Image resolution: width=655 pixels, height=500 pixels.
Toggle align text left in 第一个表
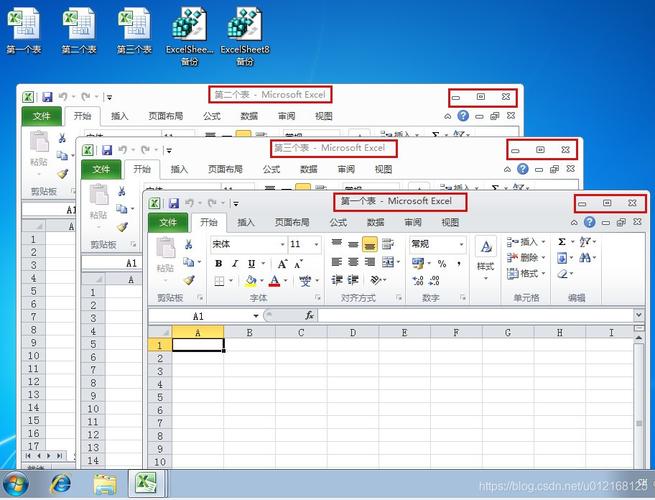pos(337,262)
